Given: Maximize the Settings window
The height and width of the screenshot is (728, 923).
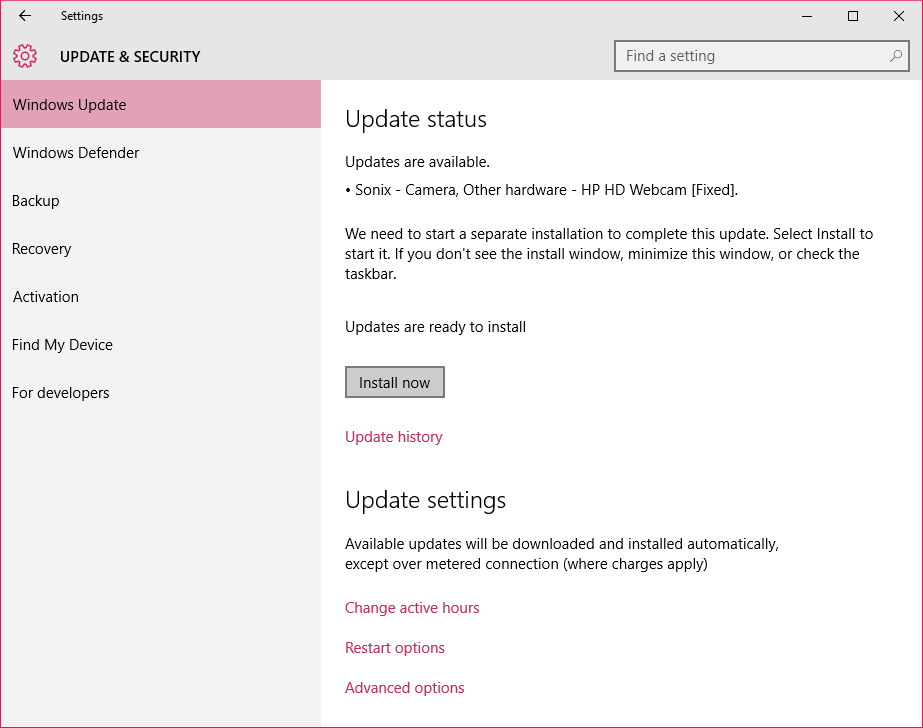Looking at the screenshot, I should [852, 16].
